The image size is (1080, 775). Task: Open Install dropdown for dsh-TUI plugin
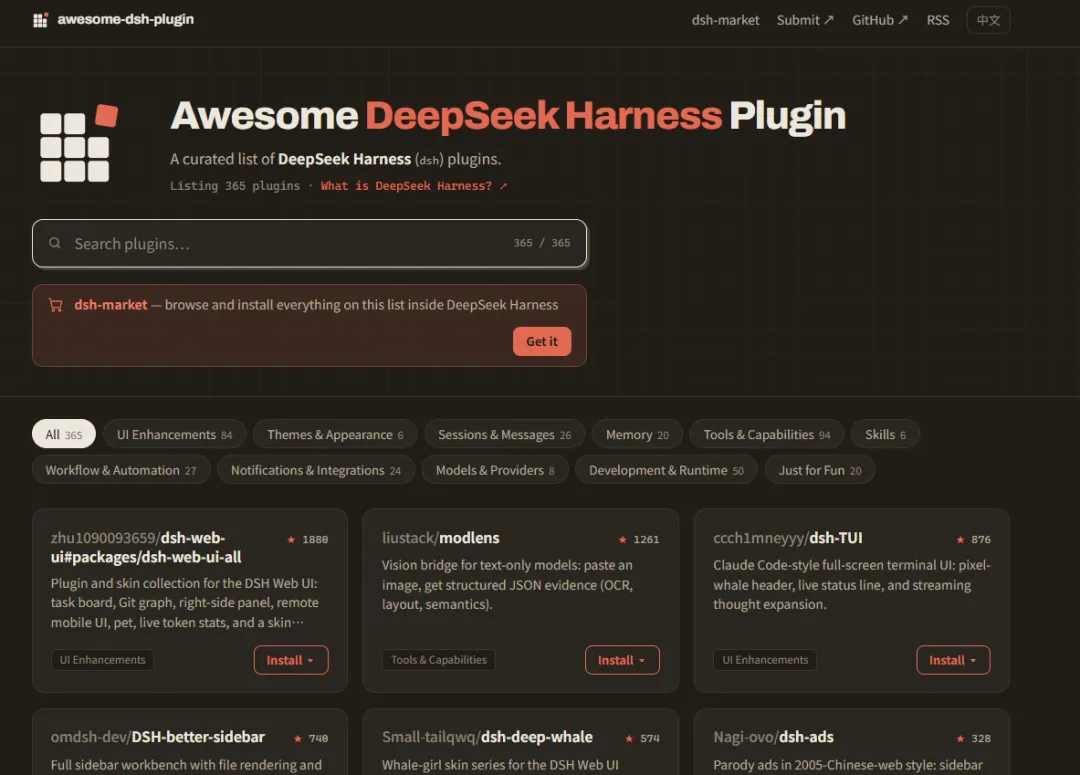click(x=953, y=660)
